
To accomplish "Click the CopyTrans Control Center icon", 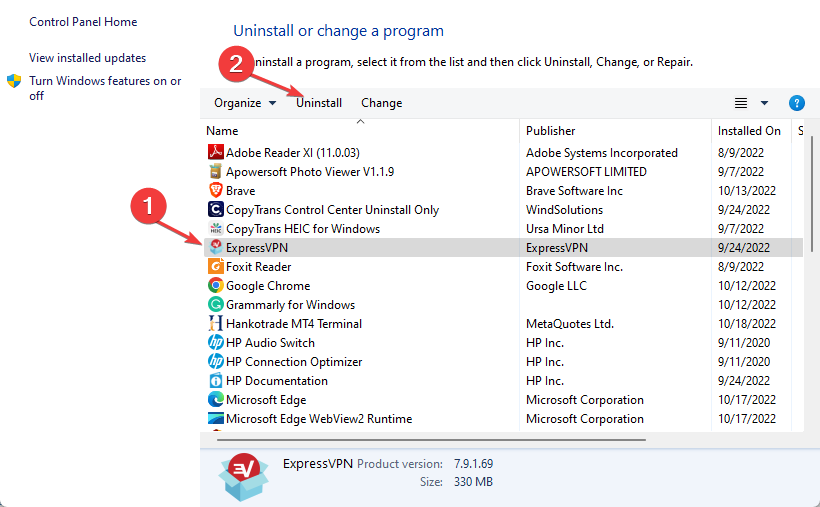I will [215, 209].
